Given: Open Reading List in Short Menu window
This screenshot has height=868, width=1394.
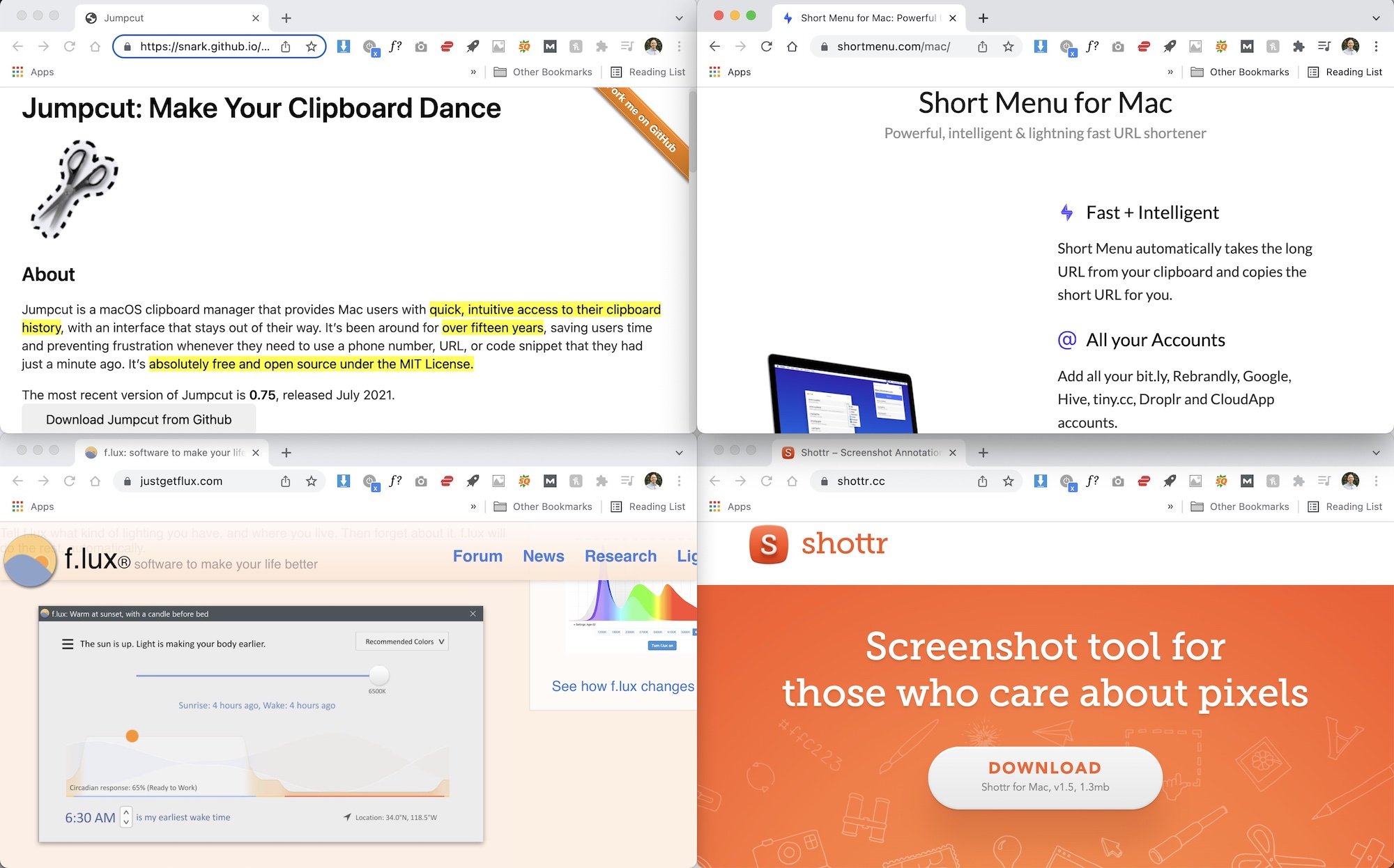Looking at the screenshot, I should pyautogui.click(x=1345, y=72).
